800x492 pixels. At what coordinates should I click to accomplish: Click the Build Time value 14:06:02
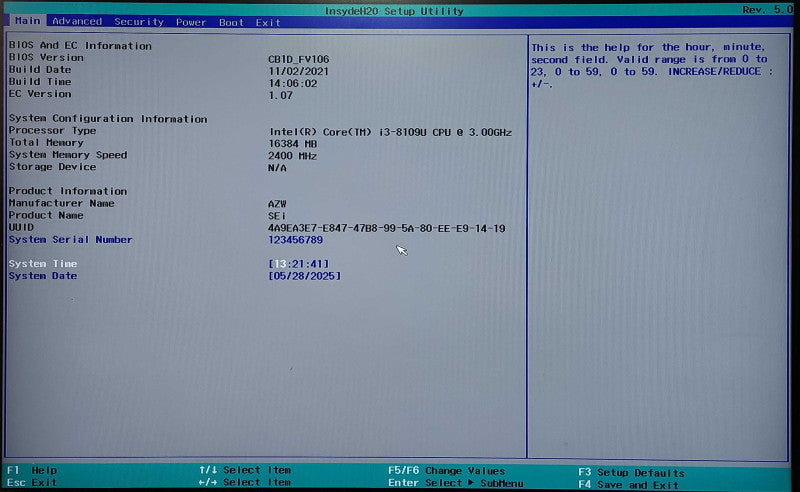293,83
